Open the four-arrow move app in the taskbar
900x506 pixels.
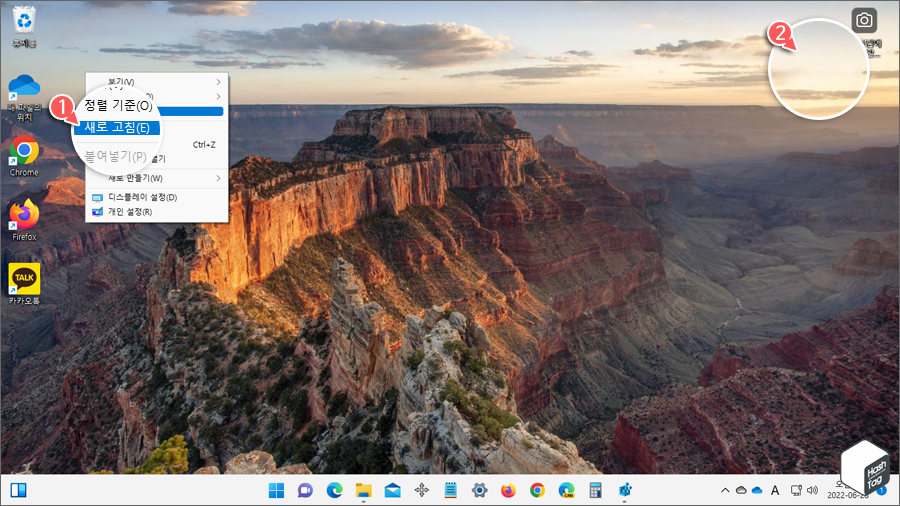422,491
